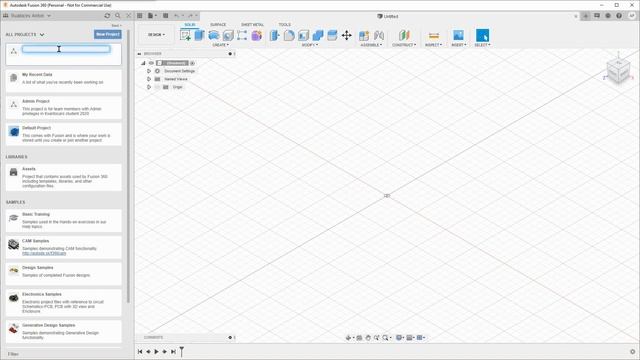Activate the root component radio button
The width and height of the screenshot is (640, 360).
pos(192,63)
